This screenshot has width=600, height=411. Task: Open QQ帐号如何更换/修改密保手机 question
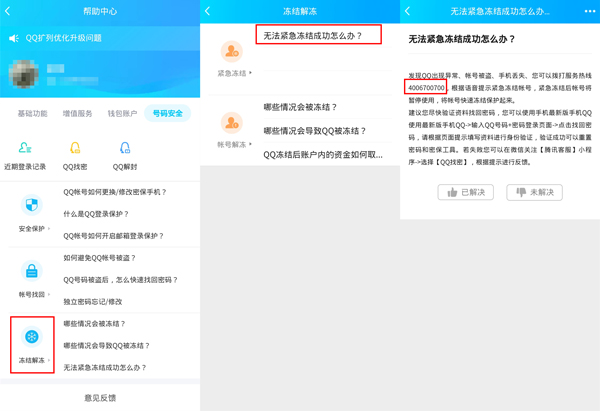[x=115, y=192]
